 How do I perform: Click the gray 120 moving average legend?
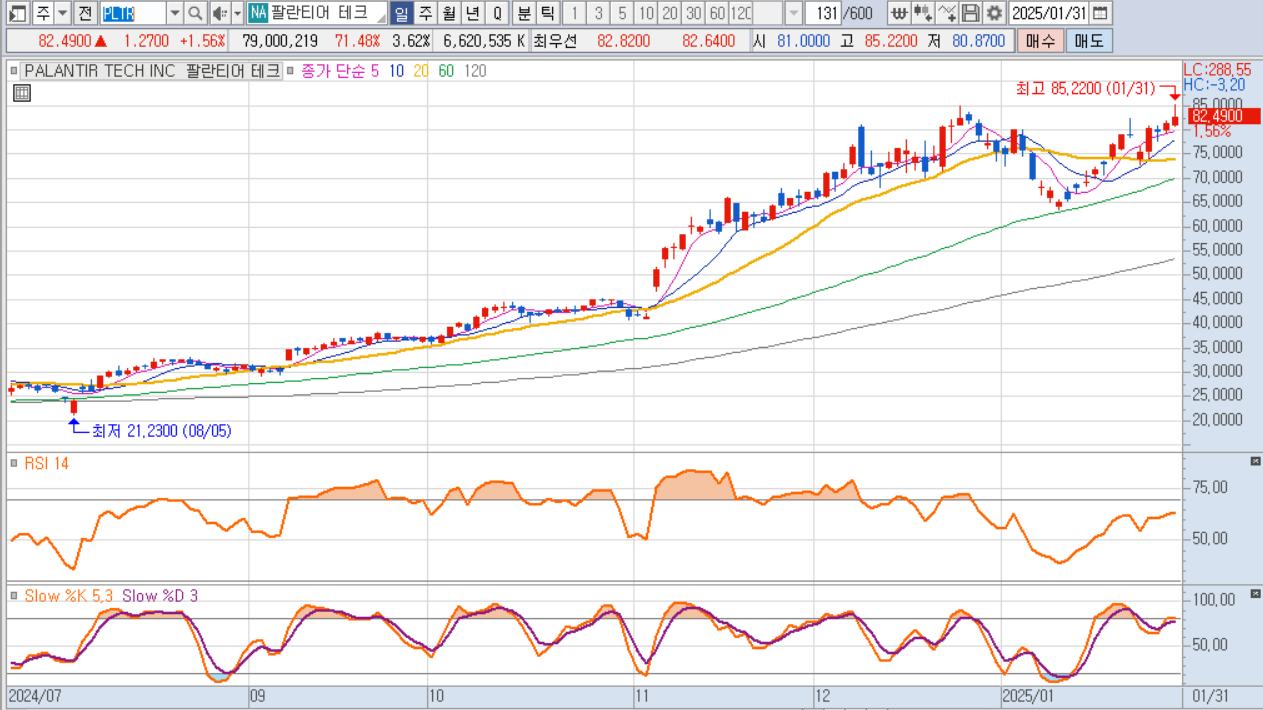tap(476, 71)
